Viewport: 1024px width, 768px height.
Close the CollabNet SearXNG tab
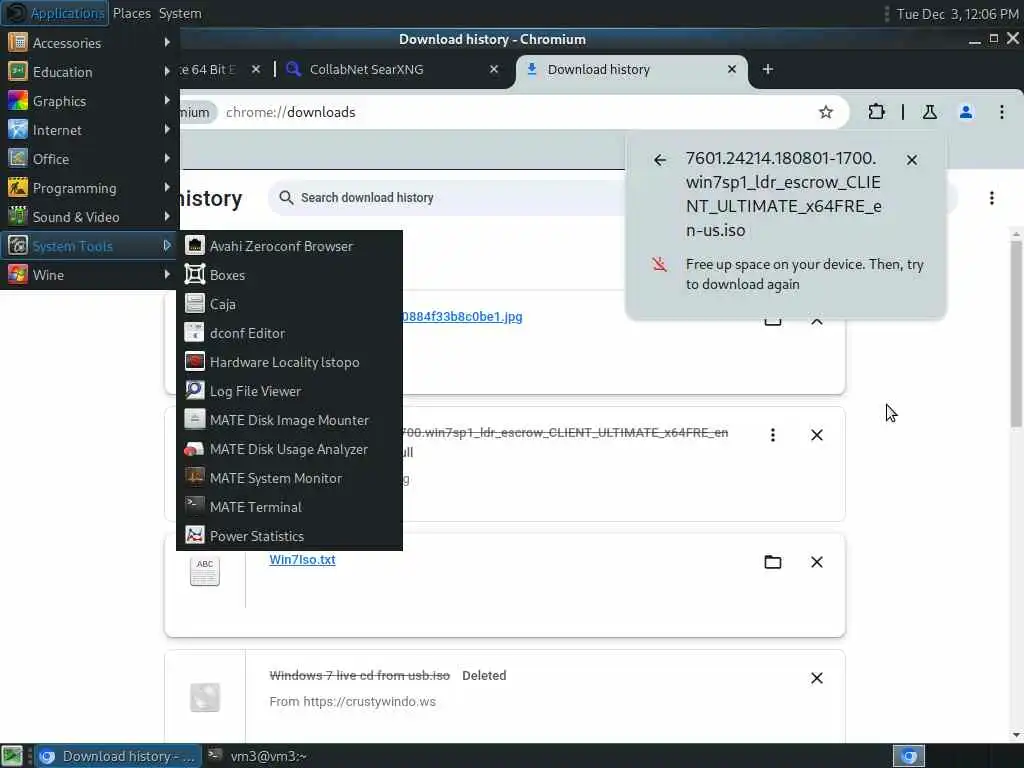tap(494, 69)
